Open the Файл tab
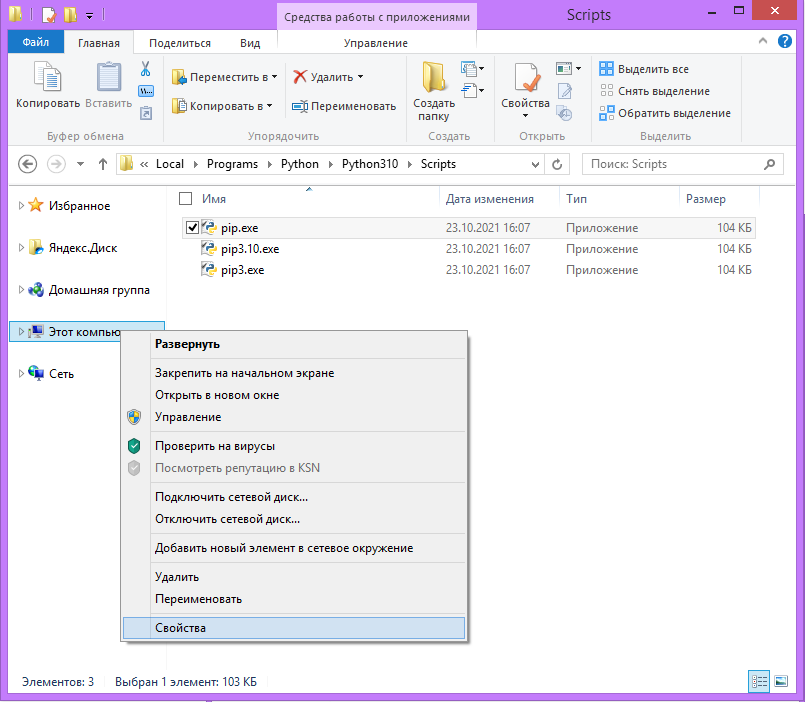The image size is (805, 702). (36, 42)
